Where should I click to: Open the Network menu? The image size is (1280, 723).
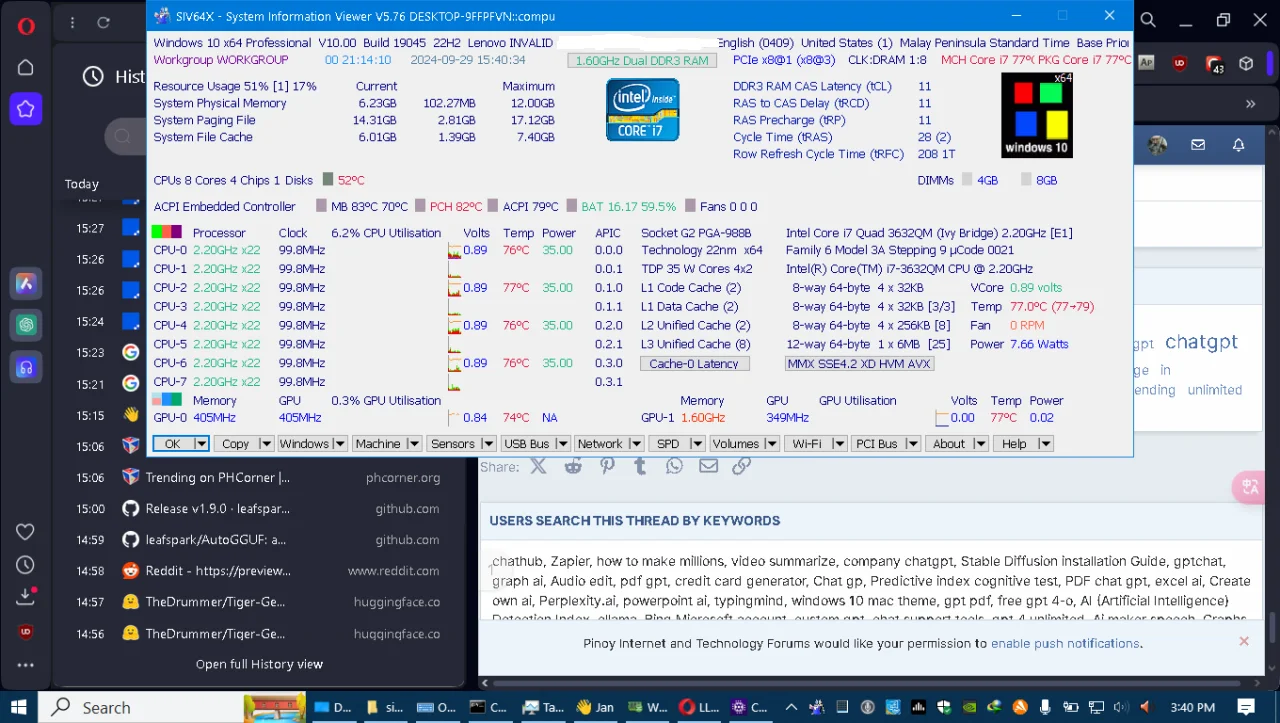pos(600,444)
